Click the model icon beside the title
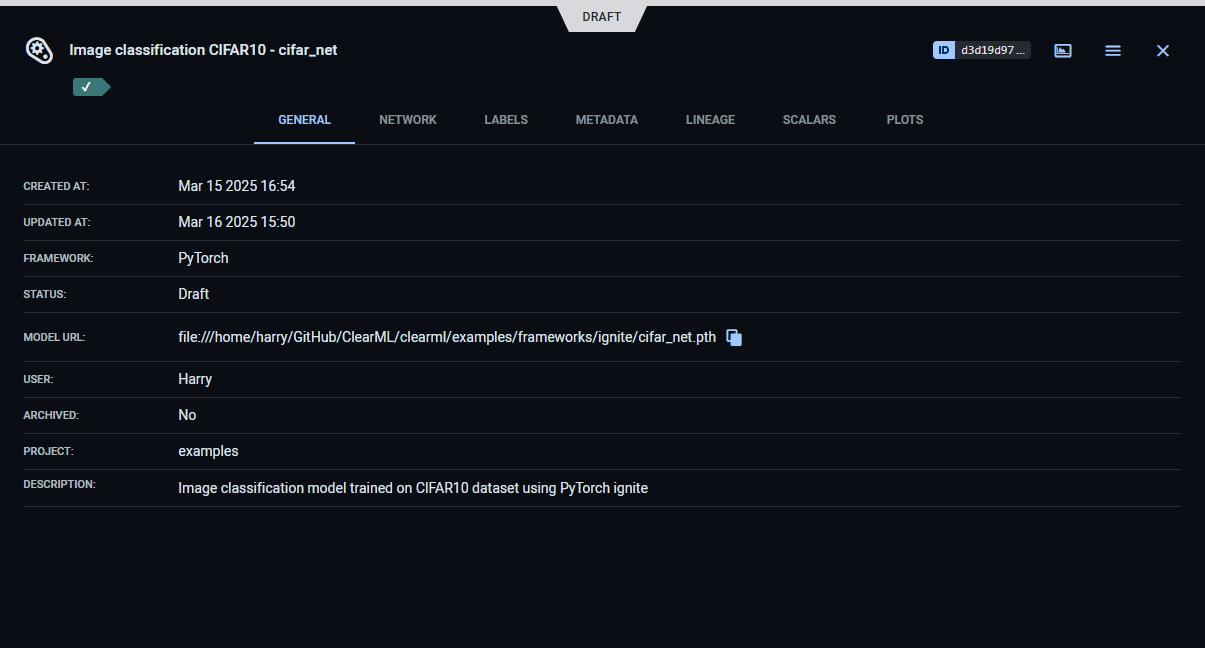This screenshot has height=648, width=1205. (x=39, y=50)
